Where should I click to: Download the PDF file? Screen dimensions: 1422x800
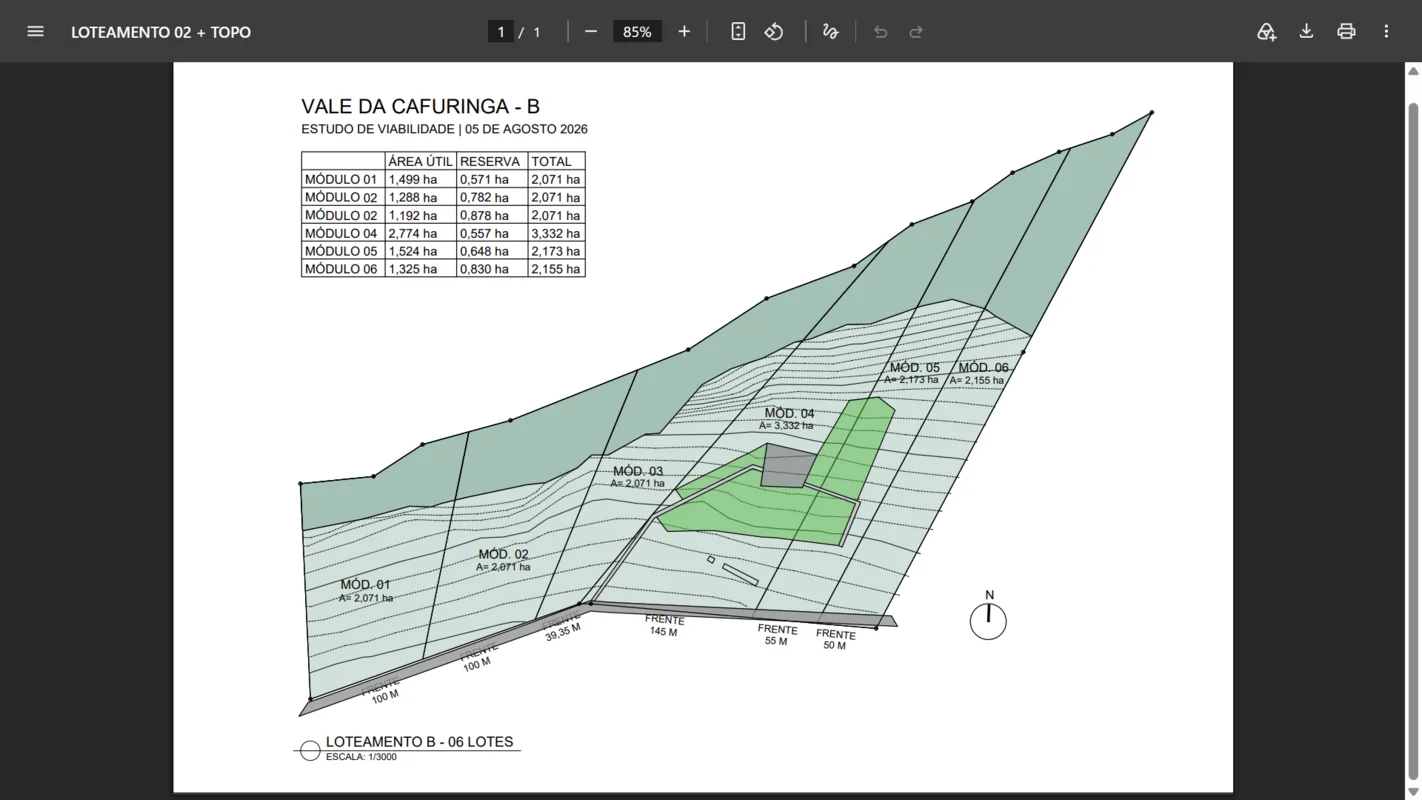tap(1306, 31)
